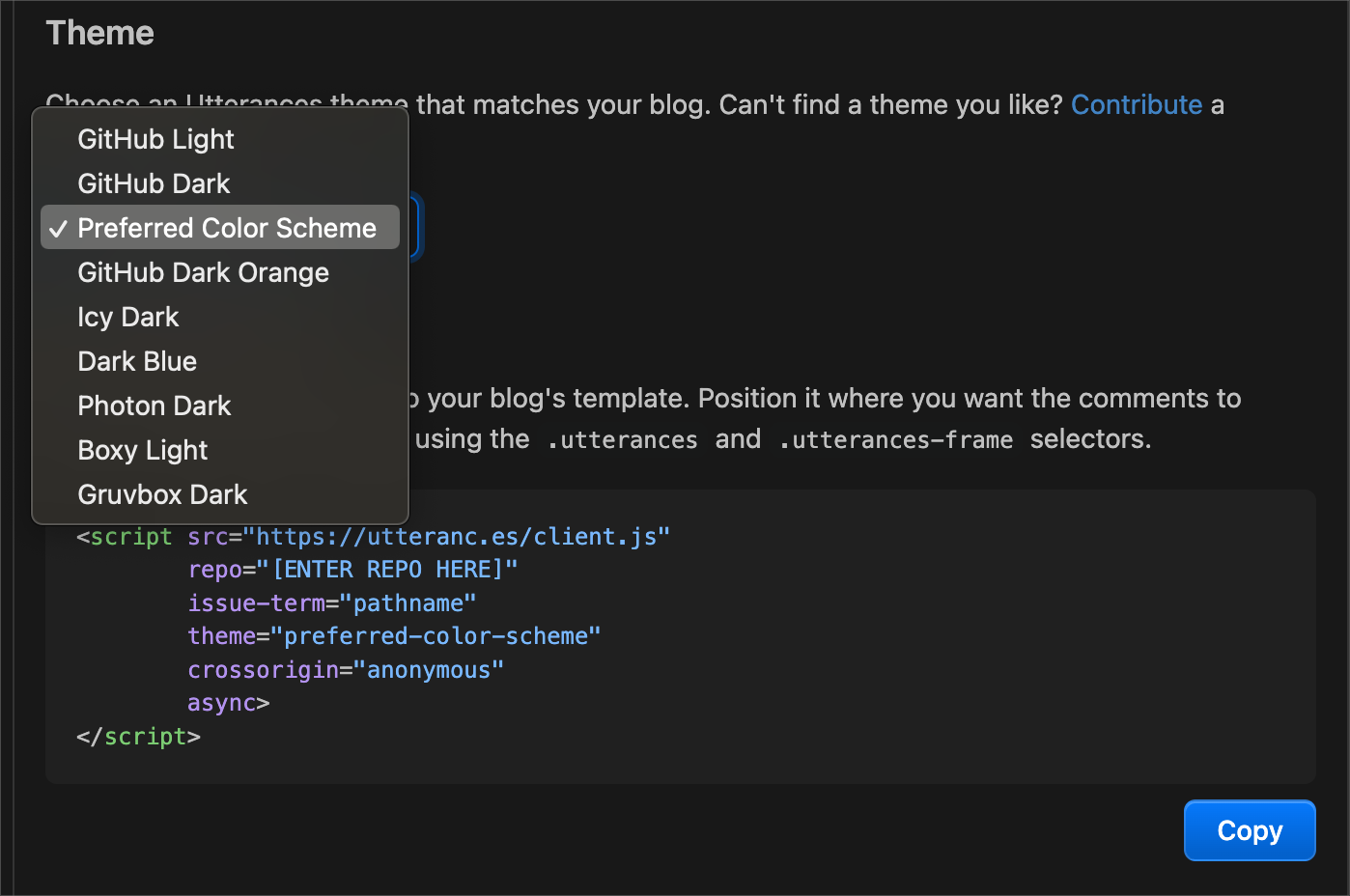Viewport: 1350px width, 896px height.
Task: Click the repo="[ENTER REPO HERE]" code line
Action: tap(352, 570)
